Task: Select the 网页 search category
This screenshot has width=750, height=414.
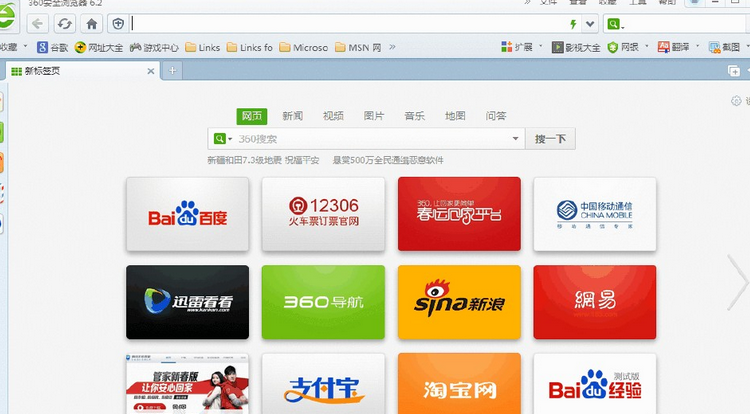Action: (252, 116)
